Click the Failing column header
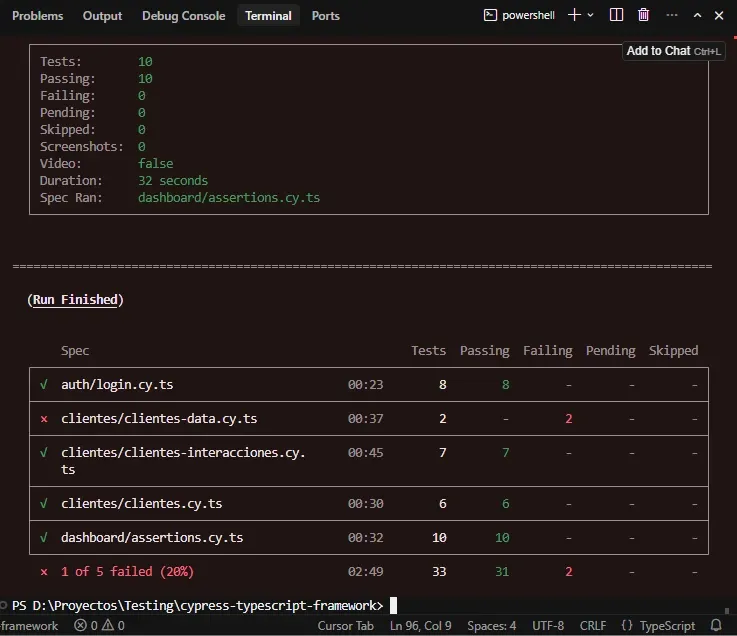This screenshot has height=636, width=737. pyautogui.click(x=548, y=351)
